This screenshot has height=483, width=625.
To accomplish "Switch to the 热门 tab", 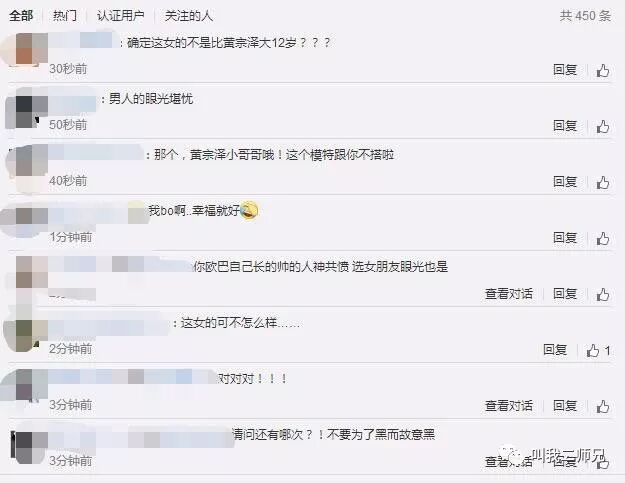I will pos(65,16).
